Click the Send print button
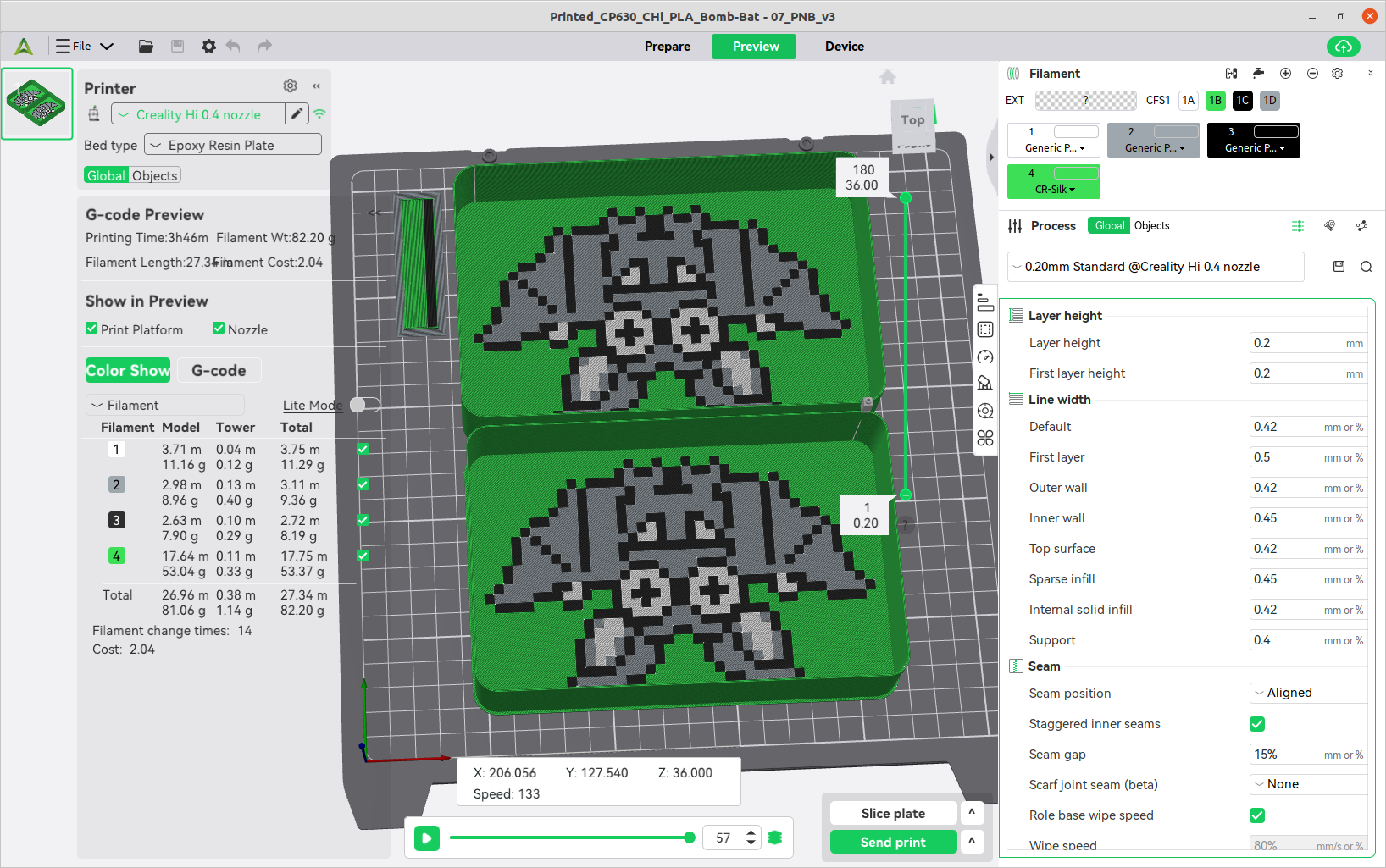The image size is (1386, 868). point(893,842)
